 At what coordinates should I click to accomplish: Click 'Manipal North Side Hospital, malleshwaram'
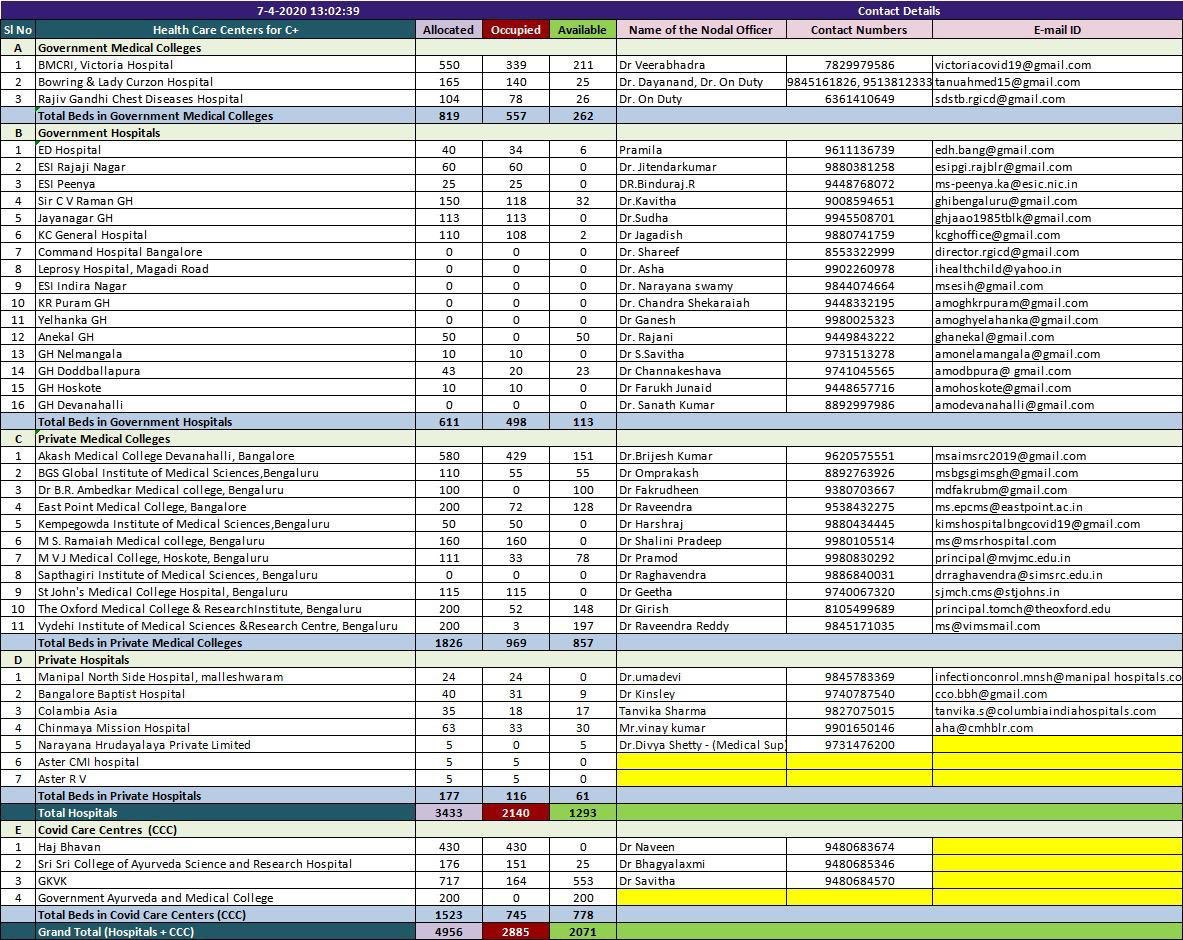pyautogui.click(x=226, y=677)
